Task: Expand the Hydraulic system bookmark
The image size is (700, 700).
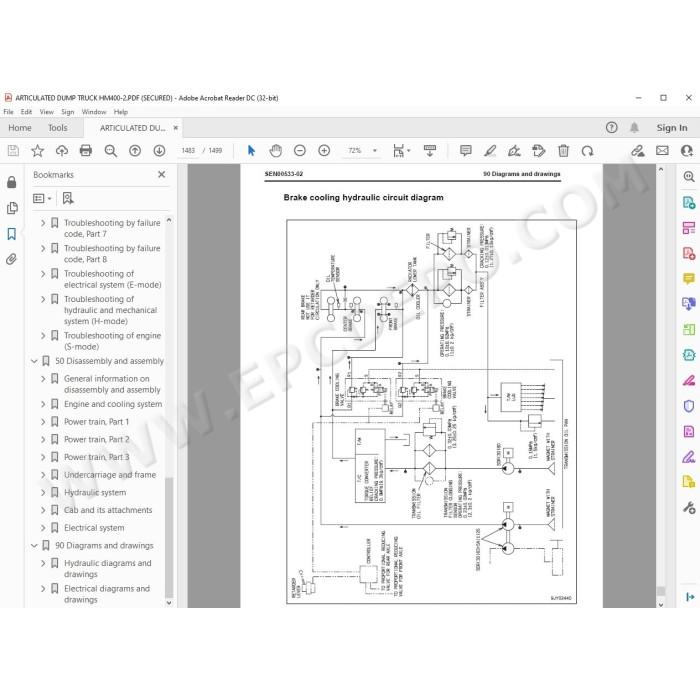Action: pyautogui.click(x=43, y=492)
